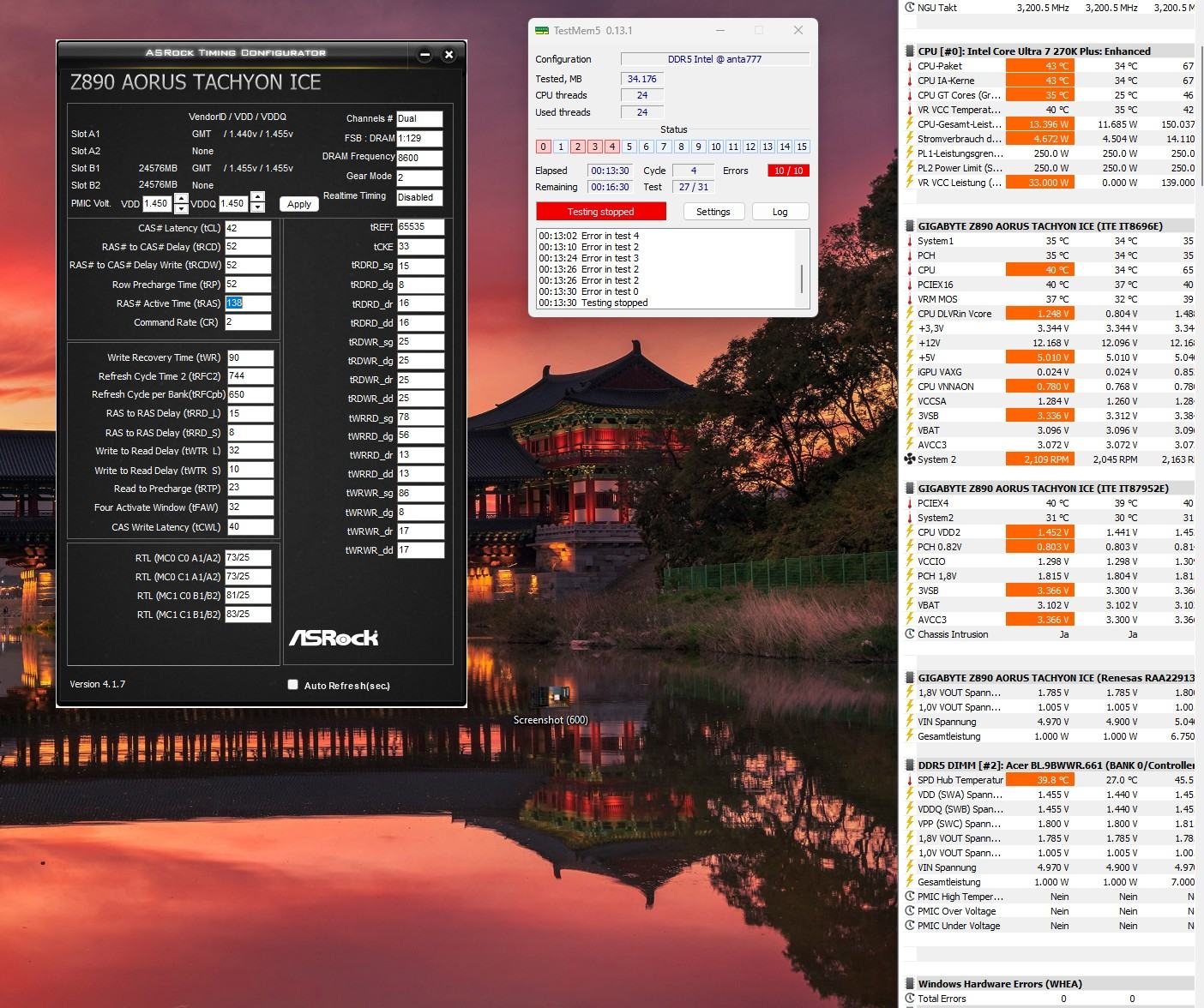Click the PMIC High Temperature status icon
Screen dimensions: 1204x1008
910,897
